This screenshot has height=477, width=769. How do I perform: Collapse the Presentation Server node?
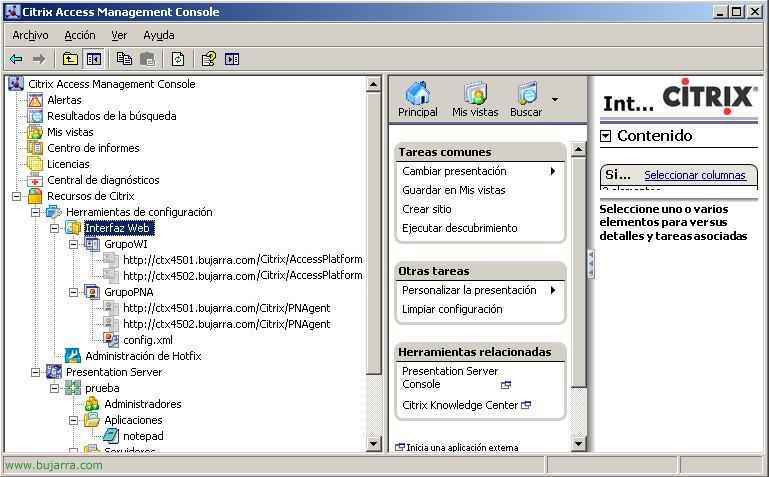35,372
